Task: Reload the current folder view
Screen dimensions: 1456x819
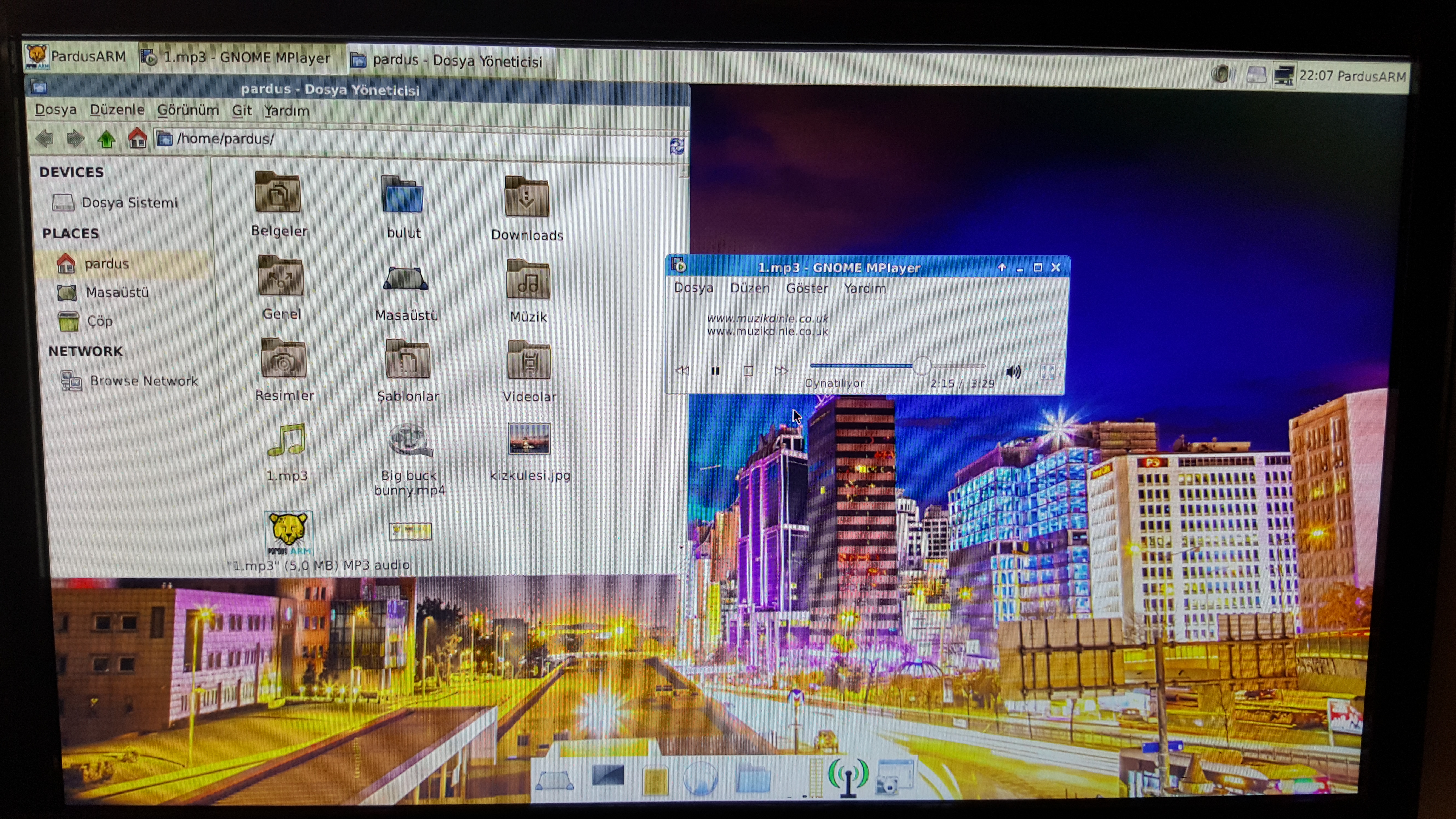Action: click(677, 146)
